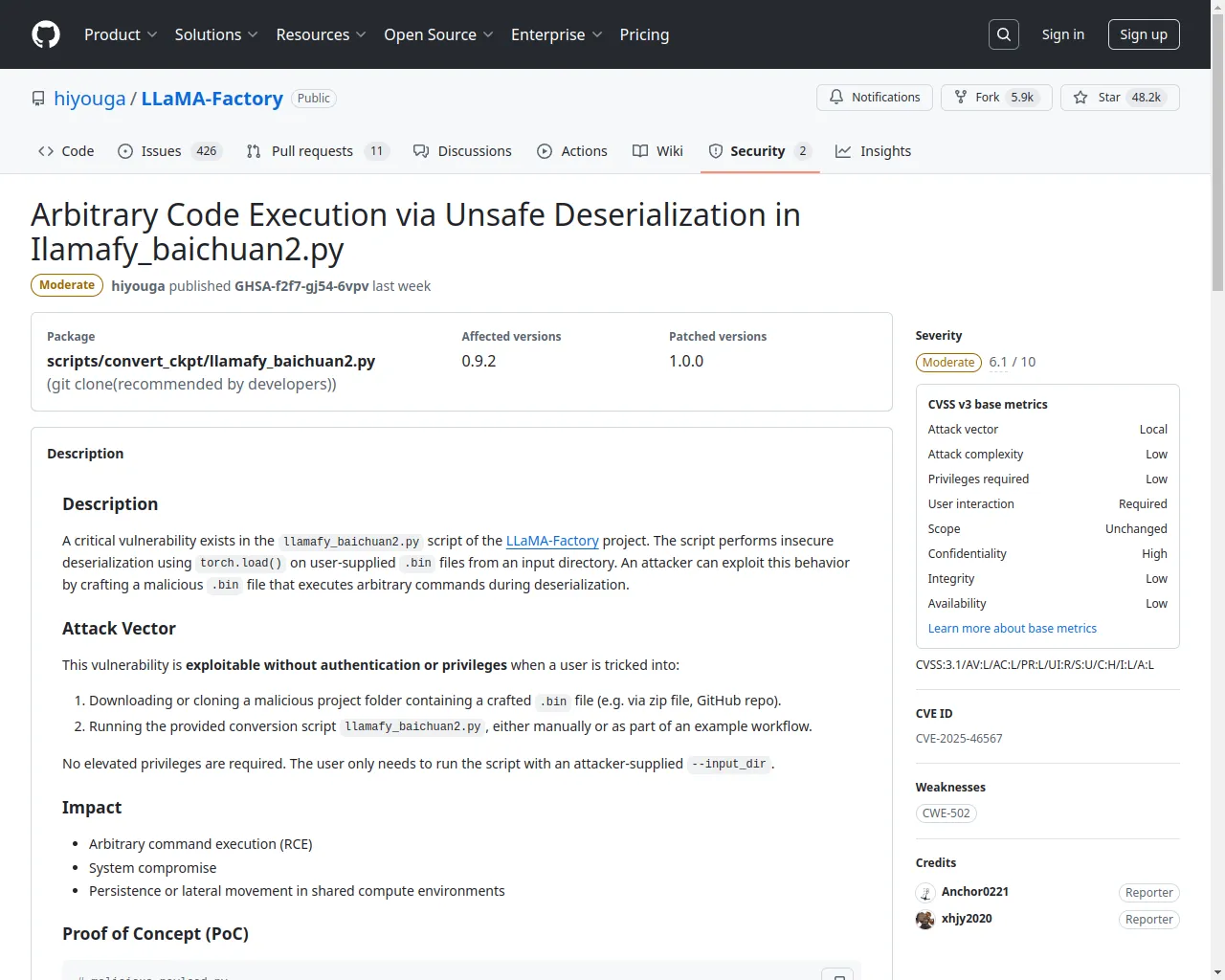Select the Insights tab graph icon
The image size is (1225, 980).
click(x=843, y=151)
